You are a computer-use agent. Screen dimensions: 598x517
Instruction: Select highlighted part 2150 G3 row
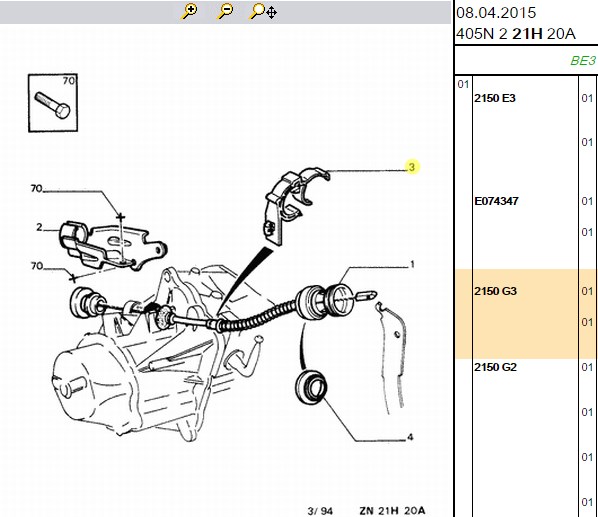(x=526, y=314)
